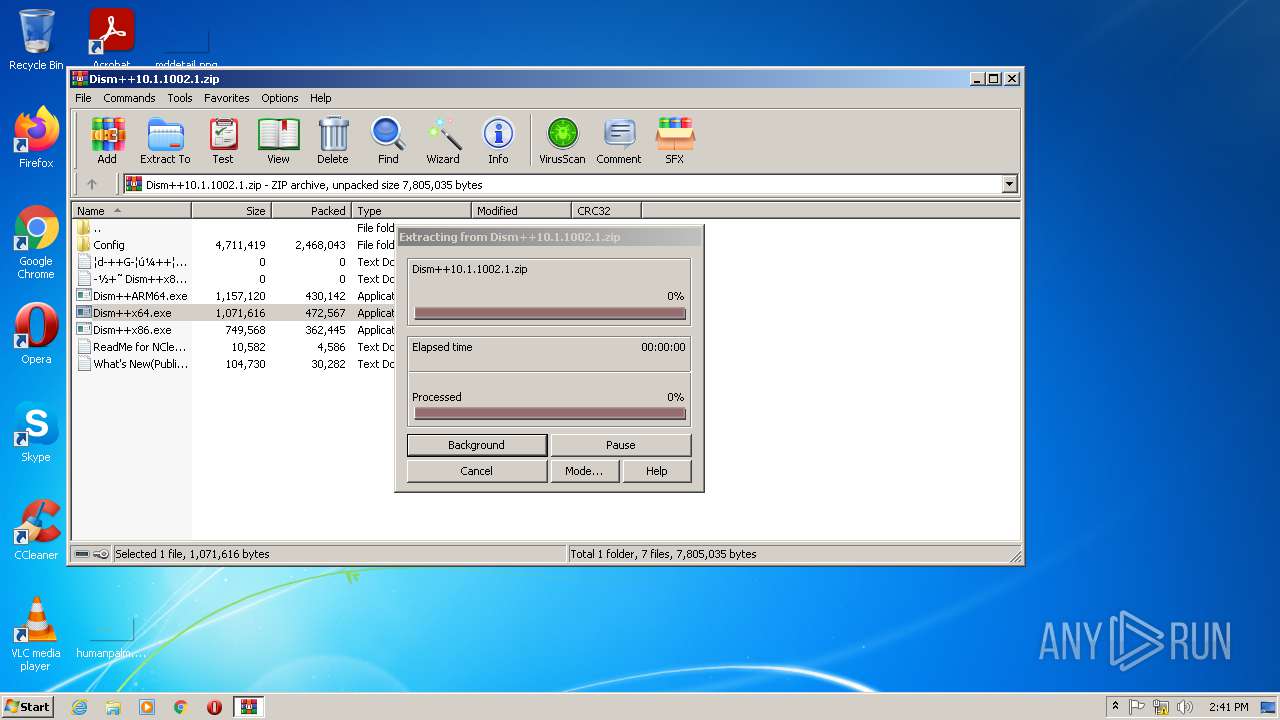1280x720 pixels.
Task: Launch Firefox from the desktop
Action: coord(36,138)
